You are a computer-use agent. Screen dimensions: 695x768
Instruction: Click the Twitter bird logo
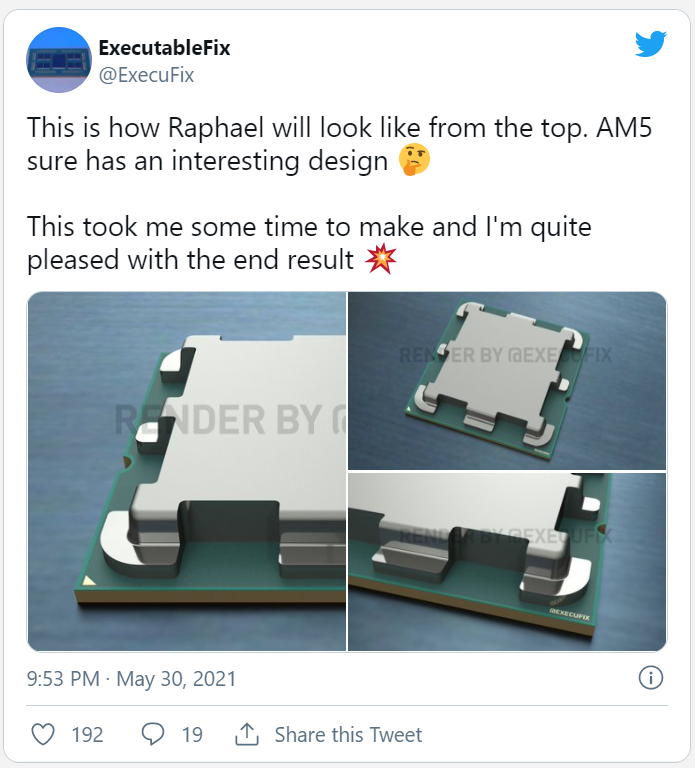point(650,44)
